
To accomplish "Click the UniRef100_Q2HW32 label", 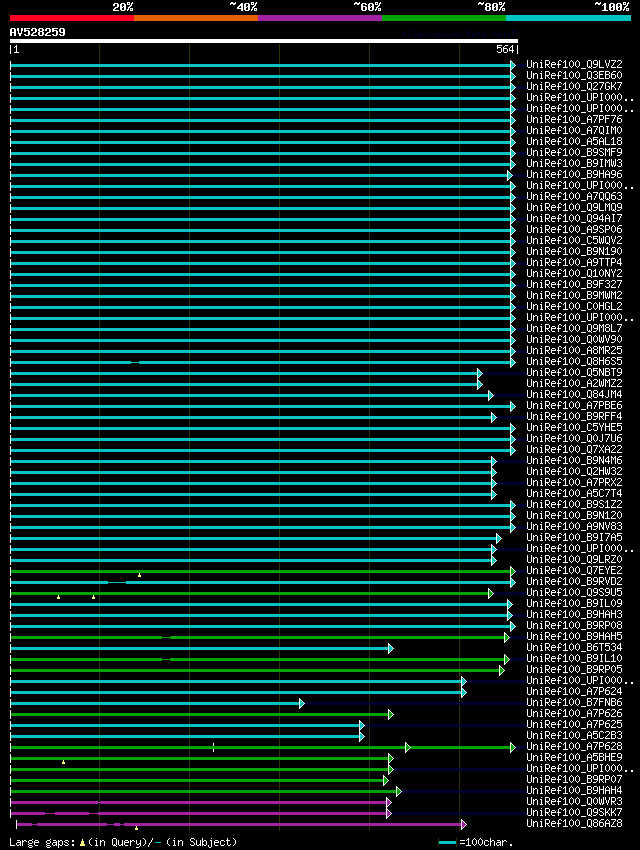I will click(574, 471).
